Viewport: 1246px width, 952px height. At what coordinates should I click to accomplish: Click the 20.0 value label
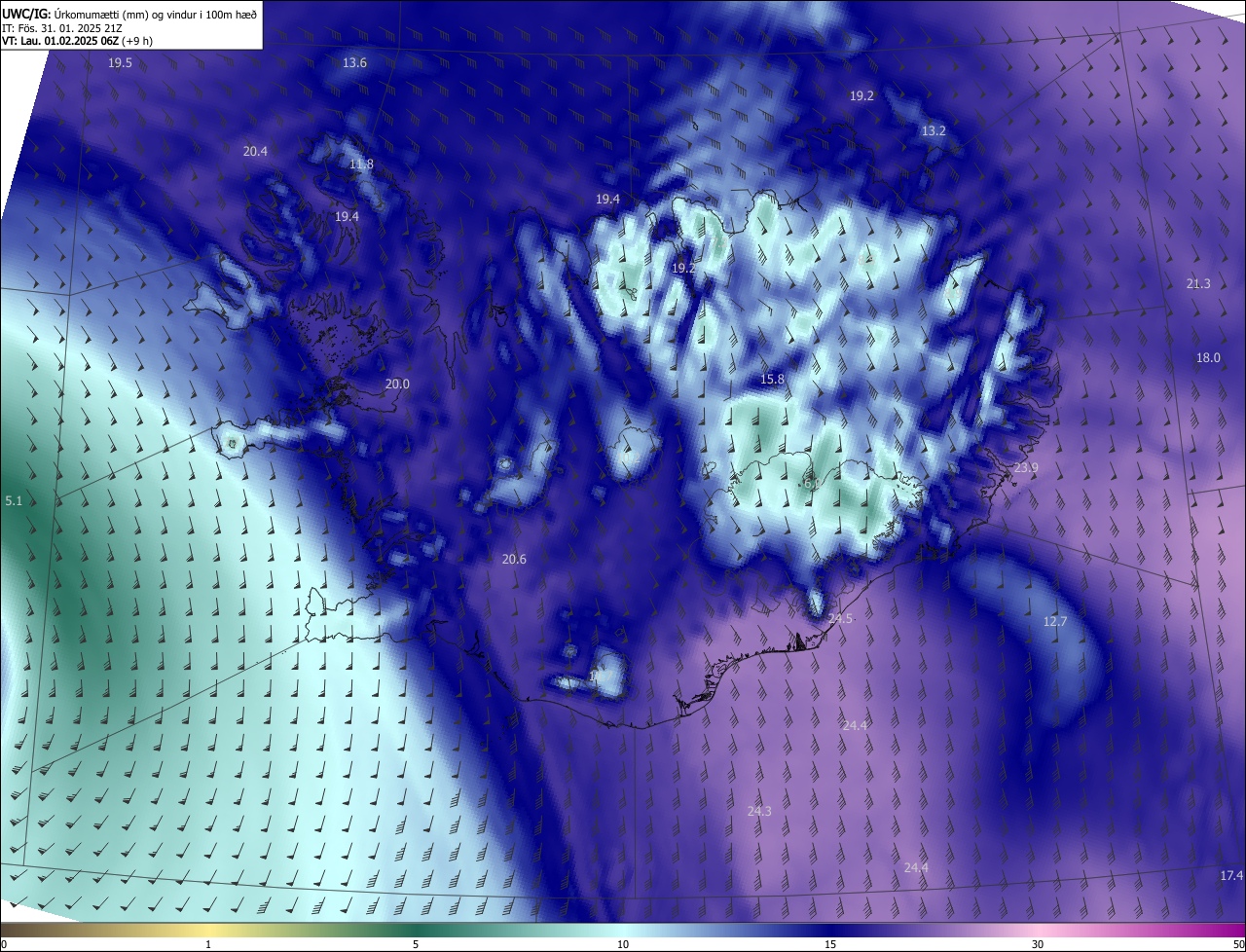coord(397,384)
